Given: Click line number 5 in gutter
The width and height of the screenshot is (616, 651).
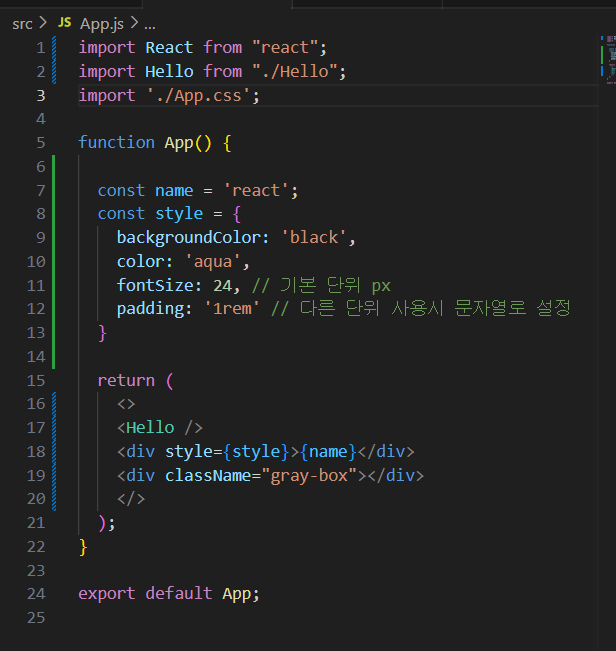Looking at the screenshot, I should click(x=41, y=143).
